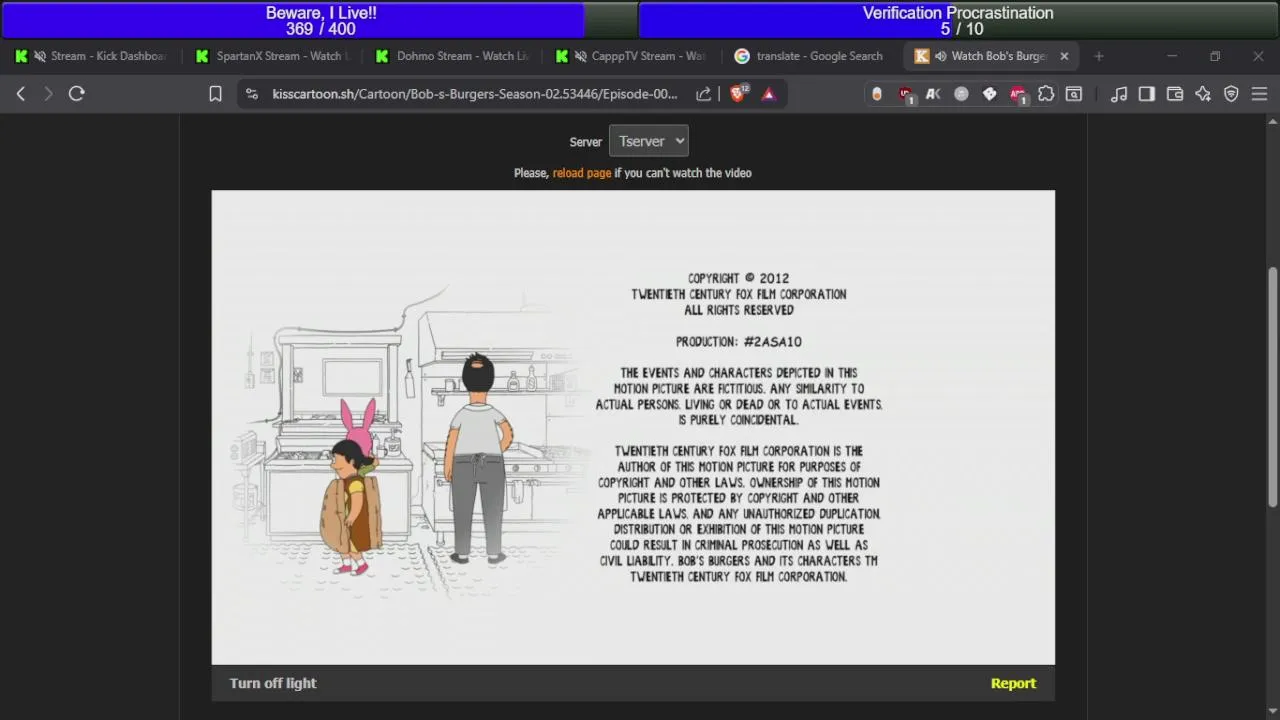Click Turn off light
This screenshot has height=720, width=1280.
point(273,683)
